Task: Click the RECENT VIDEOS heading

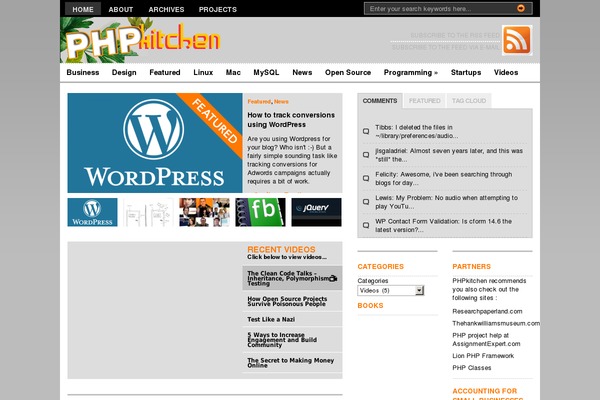Action: (281, 249)
